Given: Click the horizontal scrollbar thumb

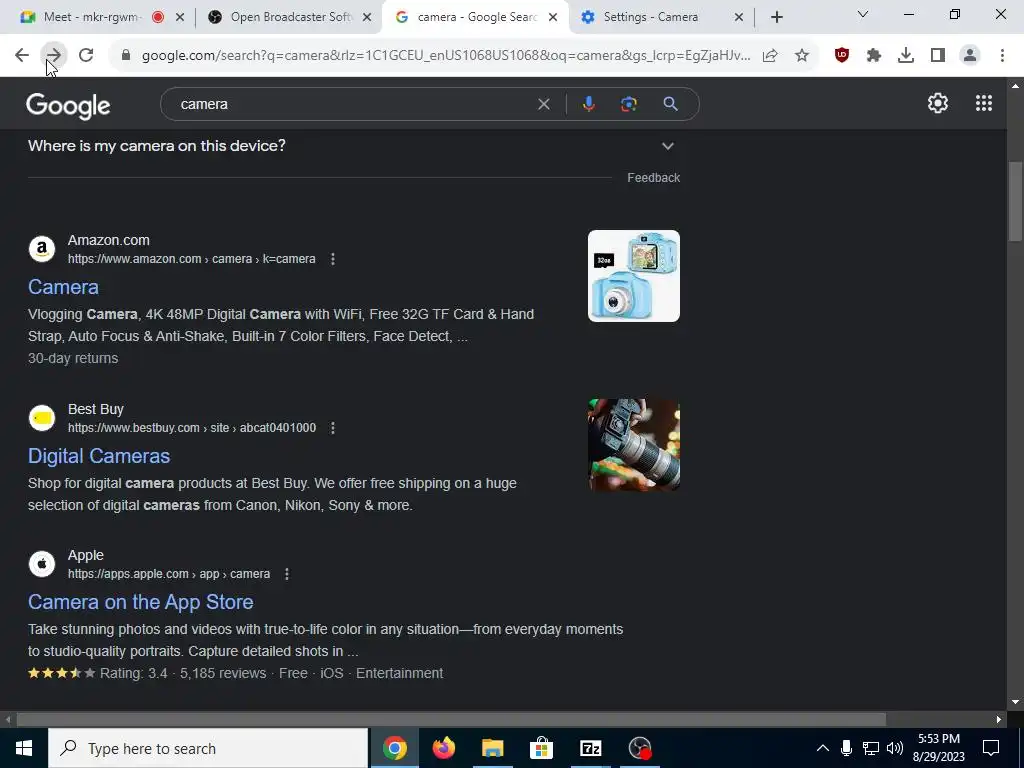Looking at the screenshot, I should 451,720.
